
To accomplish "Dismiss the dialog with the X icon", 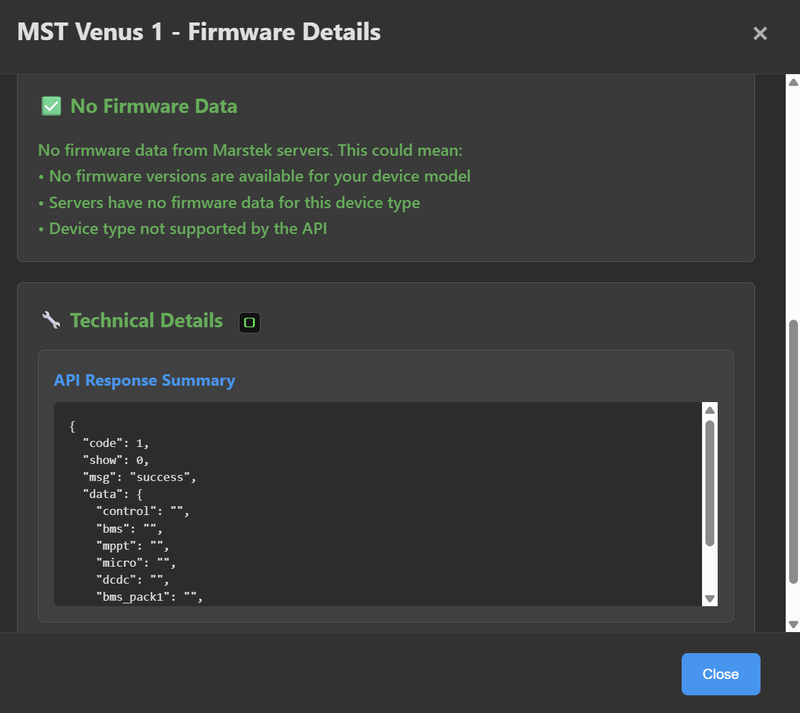I will [x=760, y=33].
